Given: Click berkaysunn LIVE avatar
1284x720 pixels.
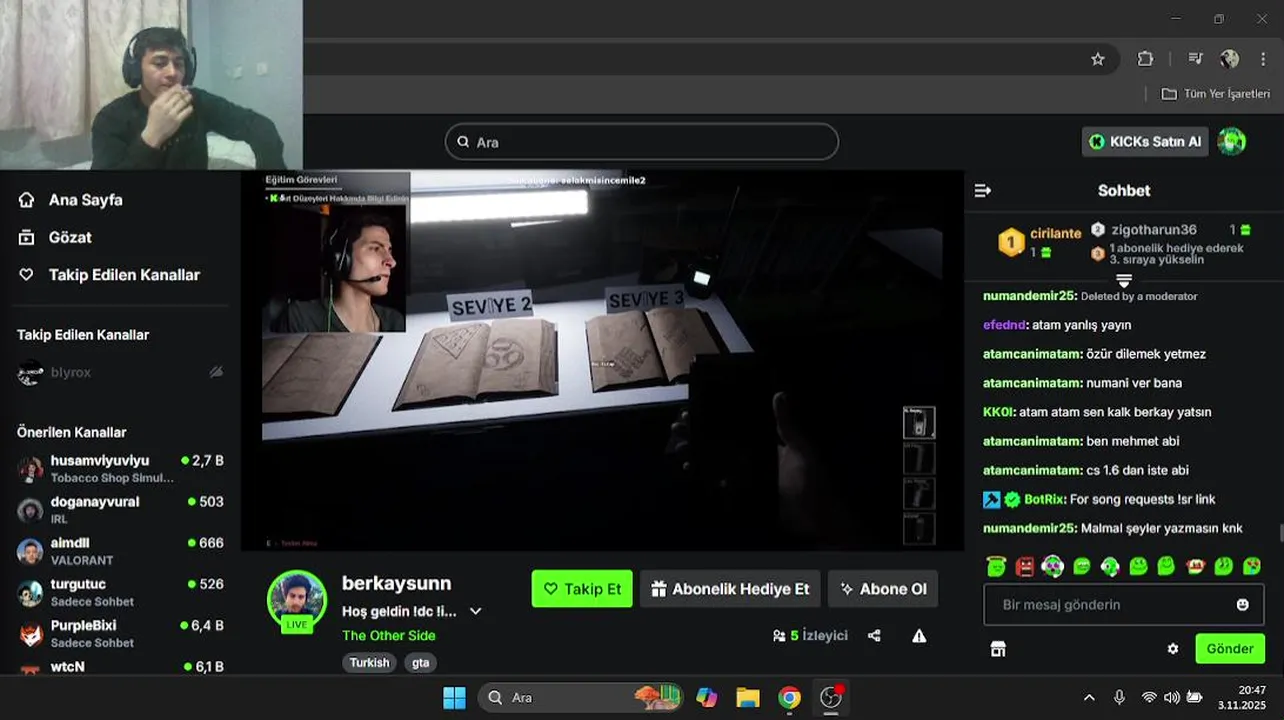Looking at the screenshot, I should click(x=296, y=600).
